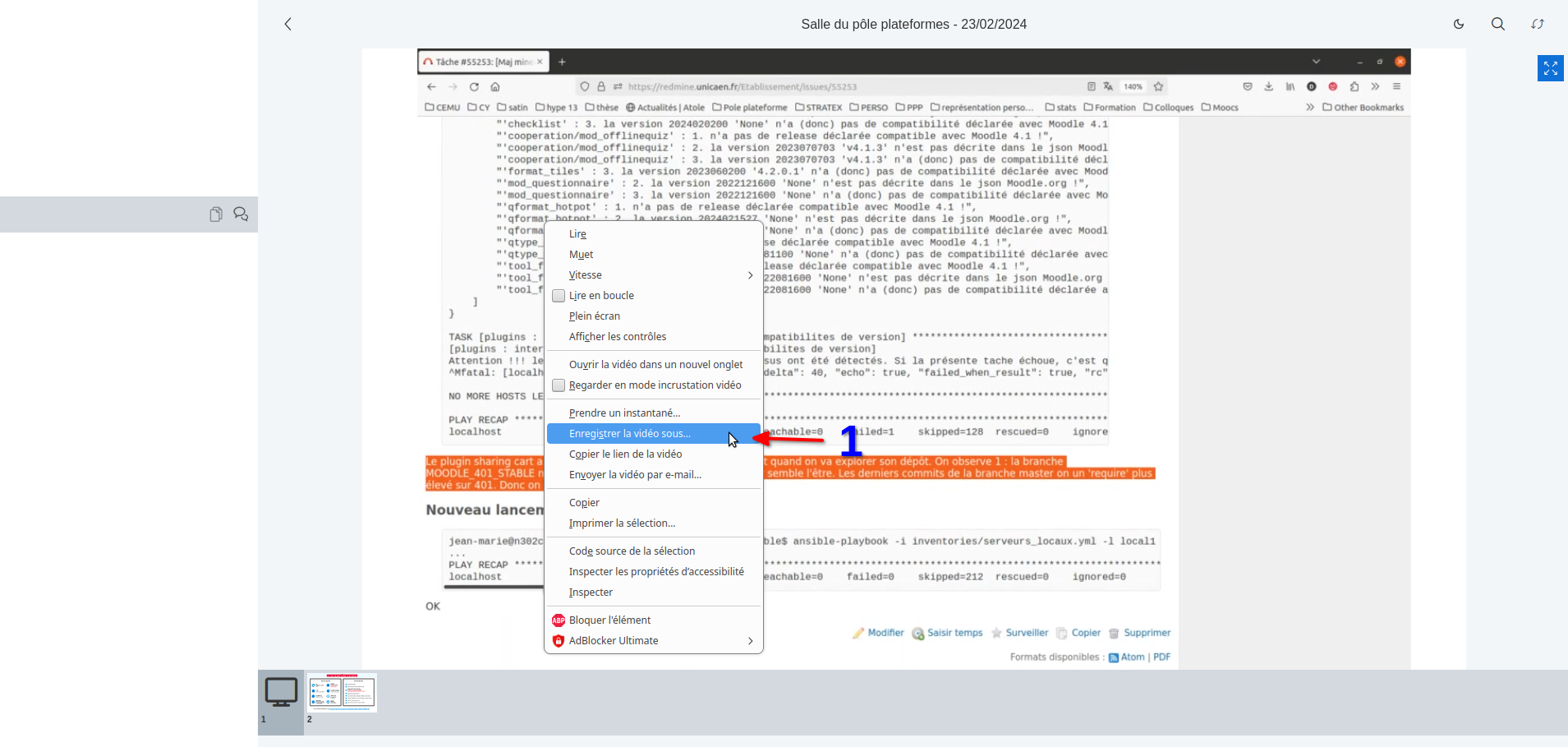This screenshot has height=747, width=1568.
Task: Switch to dark mode with moon icon
Action: coord(1459,24)
